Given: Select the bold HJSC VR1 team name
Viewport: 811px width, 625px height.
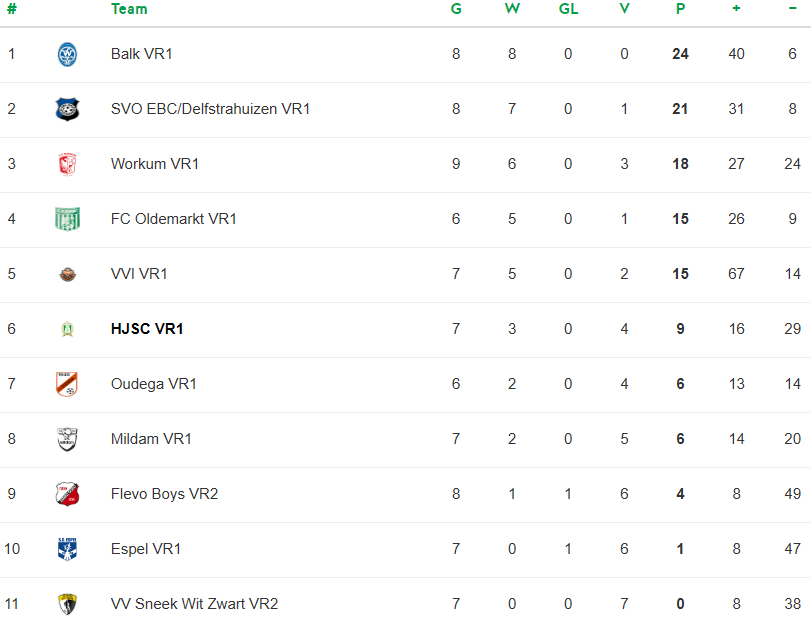Looking at the screenshot, I should click(147, 329).
